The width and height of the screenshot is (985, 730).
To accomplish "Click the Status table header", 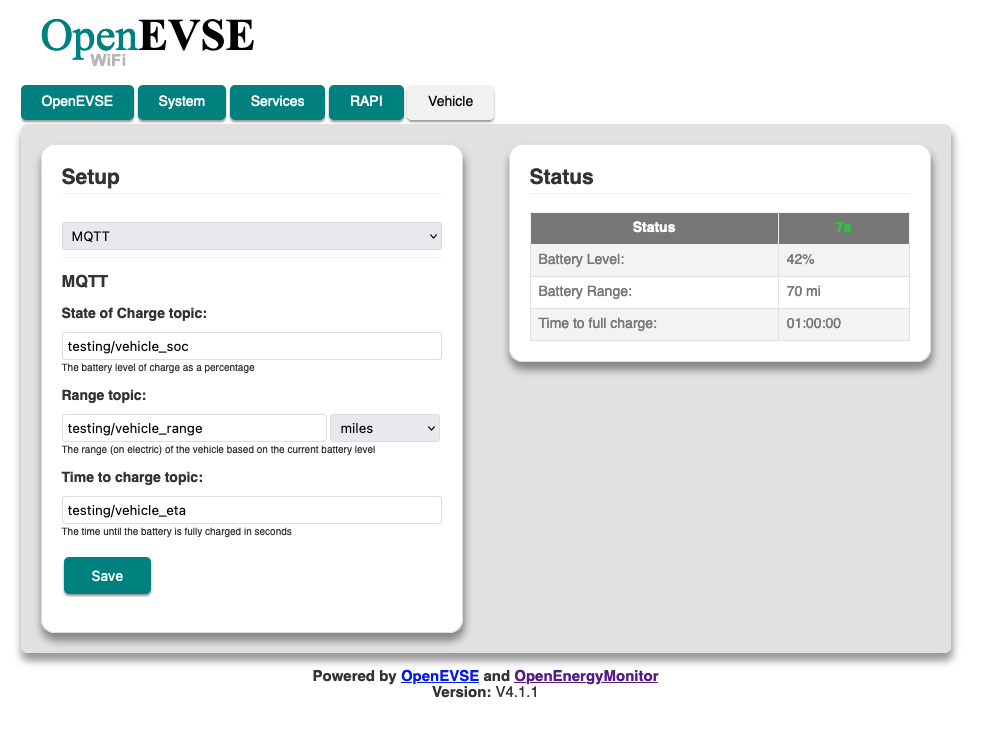I will [x=653, y=227].
